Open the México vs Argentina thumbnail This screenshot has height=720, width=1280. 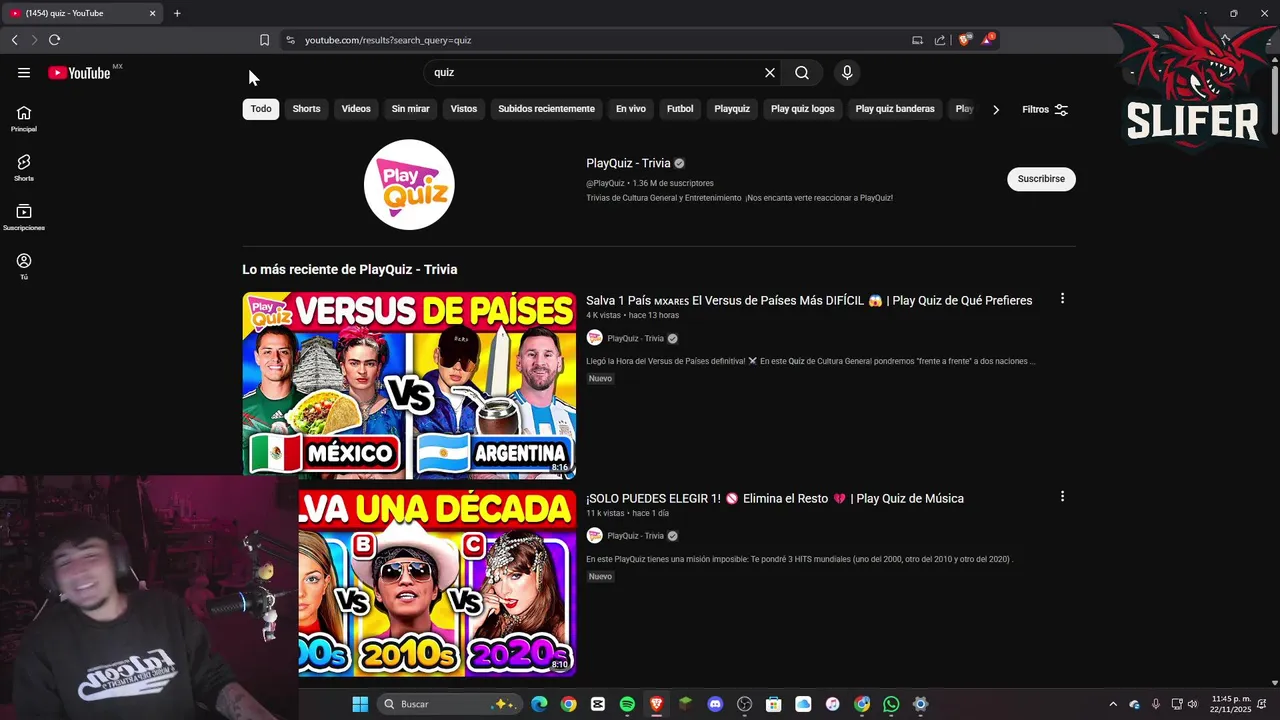pos(409,385)
